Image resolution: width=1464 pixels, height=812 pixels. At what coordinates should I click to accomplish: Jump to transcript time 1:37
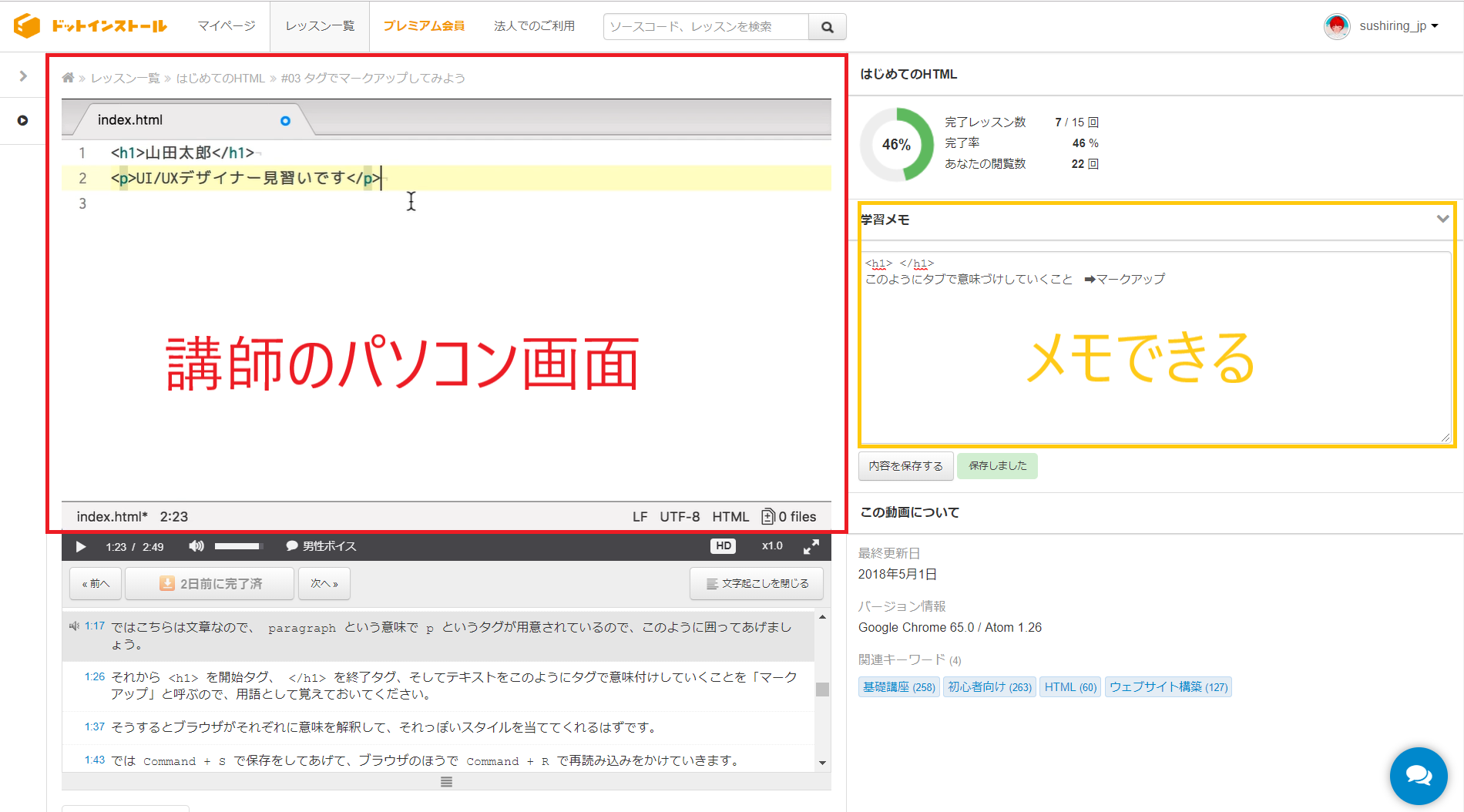point(95,726)
